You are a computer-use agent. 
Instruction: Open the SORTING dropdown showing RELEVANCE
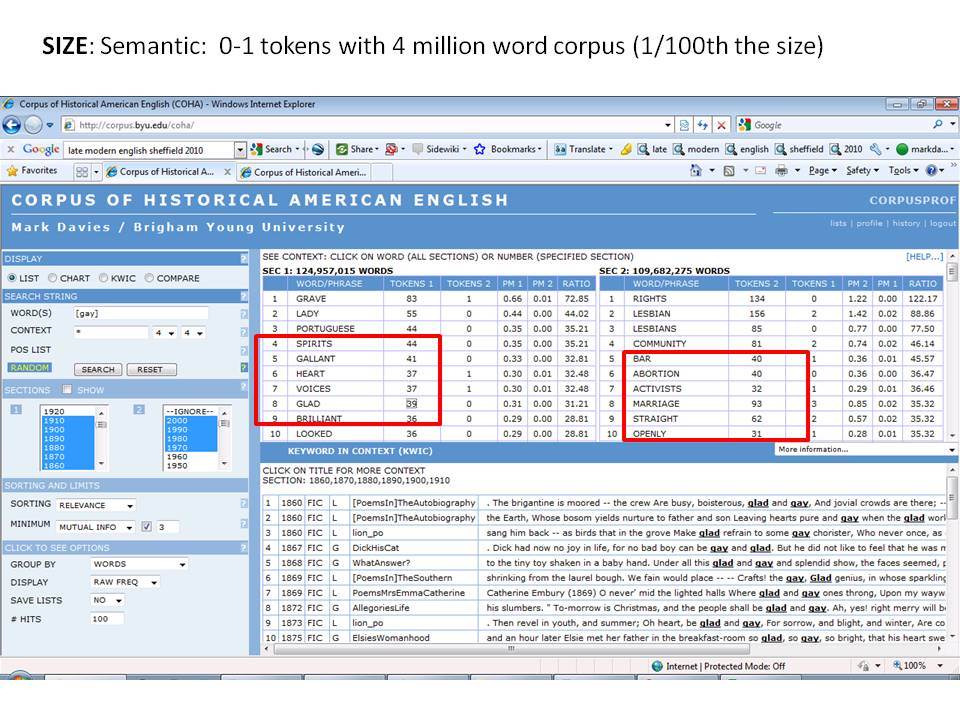(96, 505)
